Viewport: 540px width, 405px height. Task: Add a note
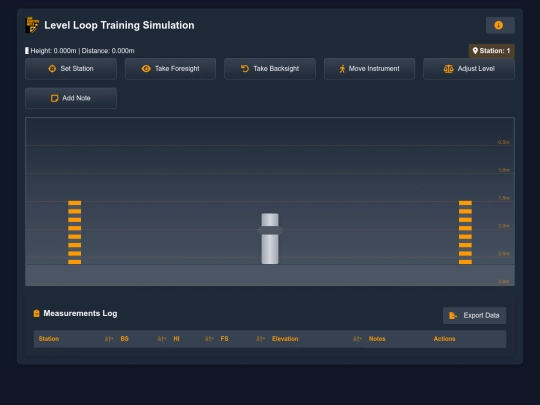[x=71, y=98]
